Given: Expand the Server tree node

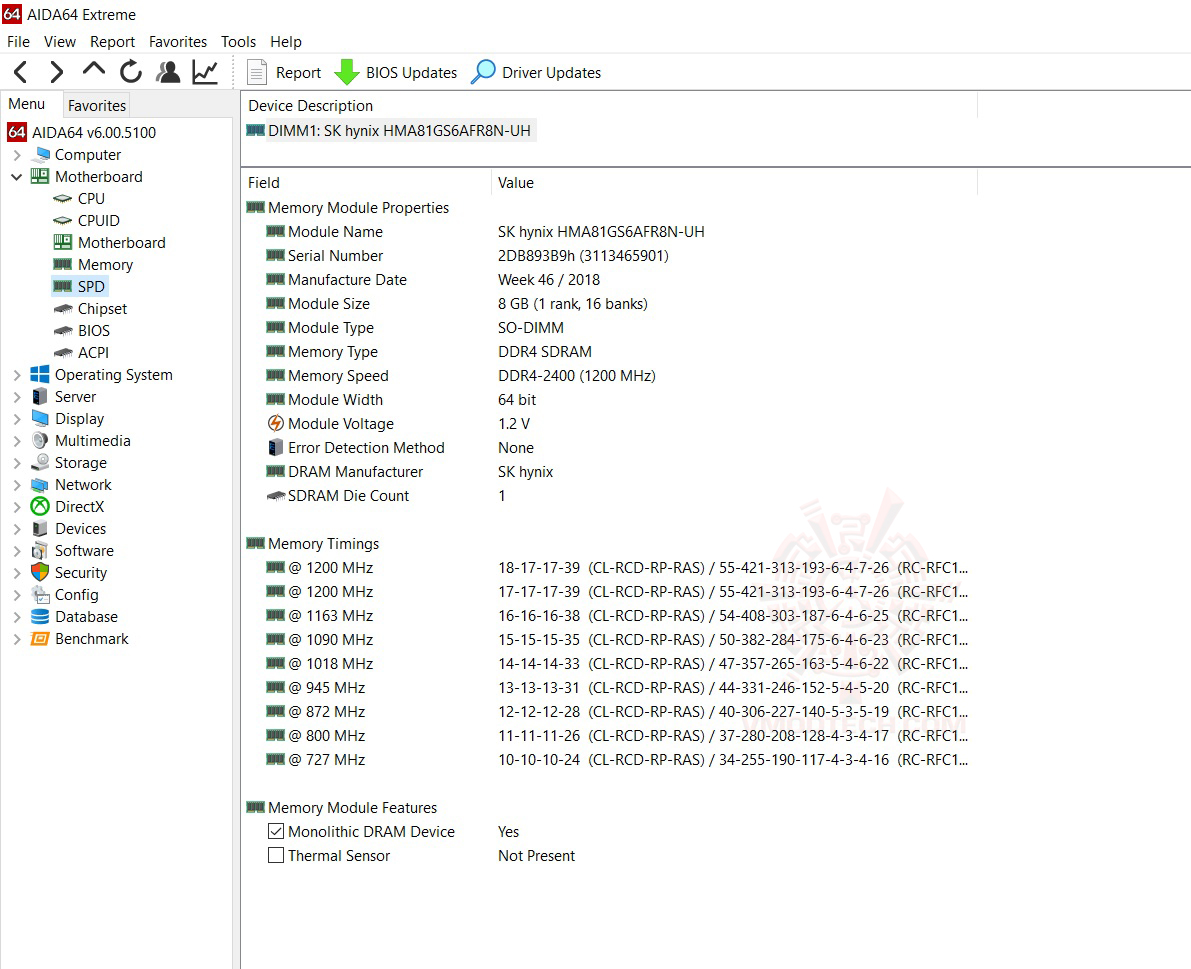Looking at the screenshot, I should tap(17, 397).
